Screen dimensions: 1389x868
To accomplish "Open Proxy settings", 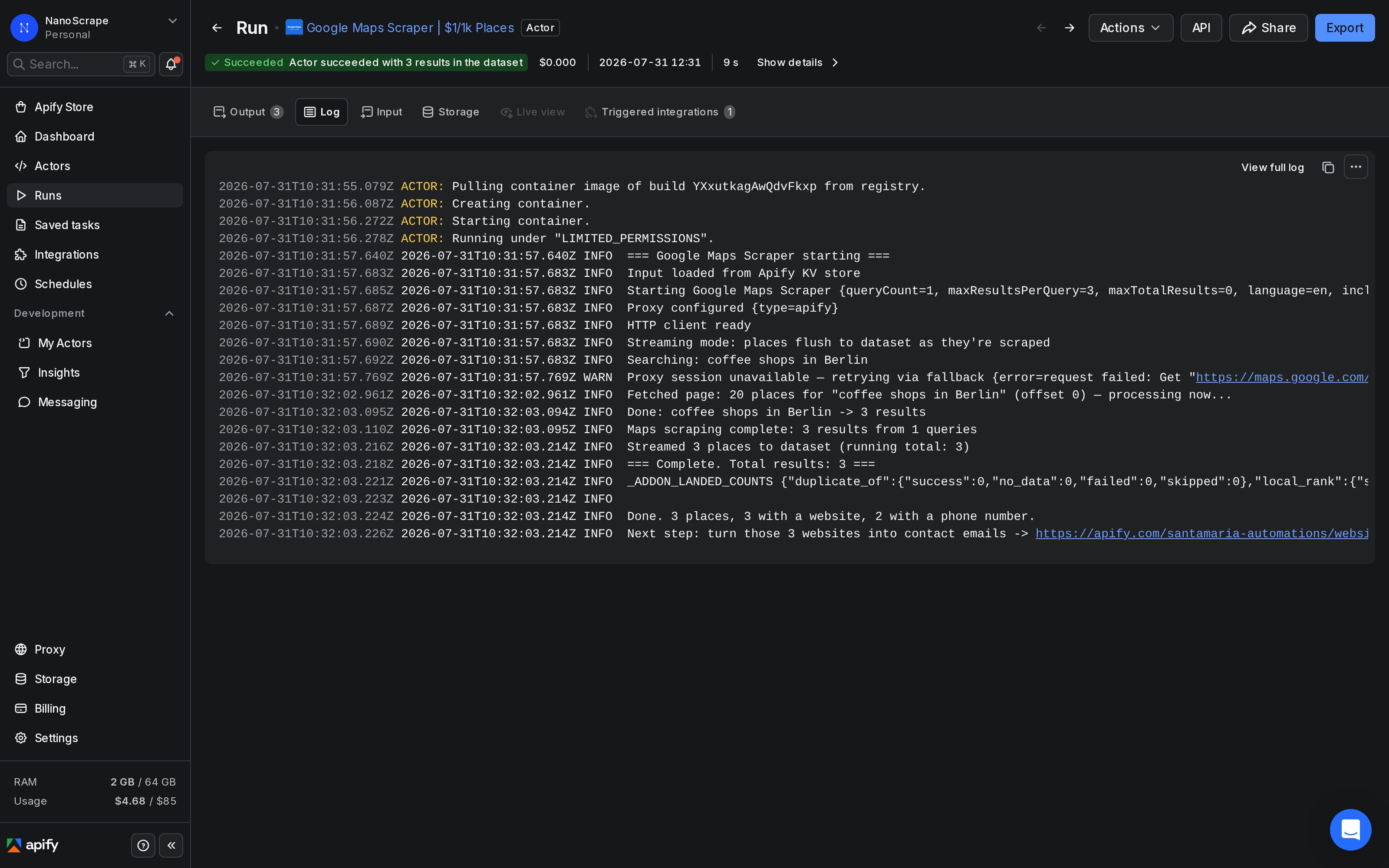I will (x=95, y=649).
